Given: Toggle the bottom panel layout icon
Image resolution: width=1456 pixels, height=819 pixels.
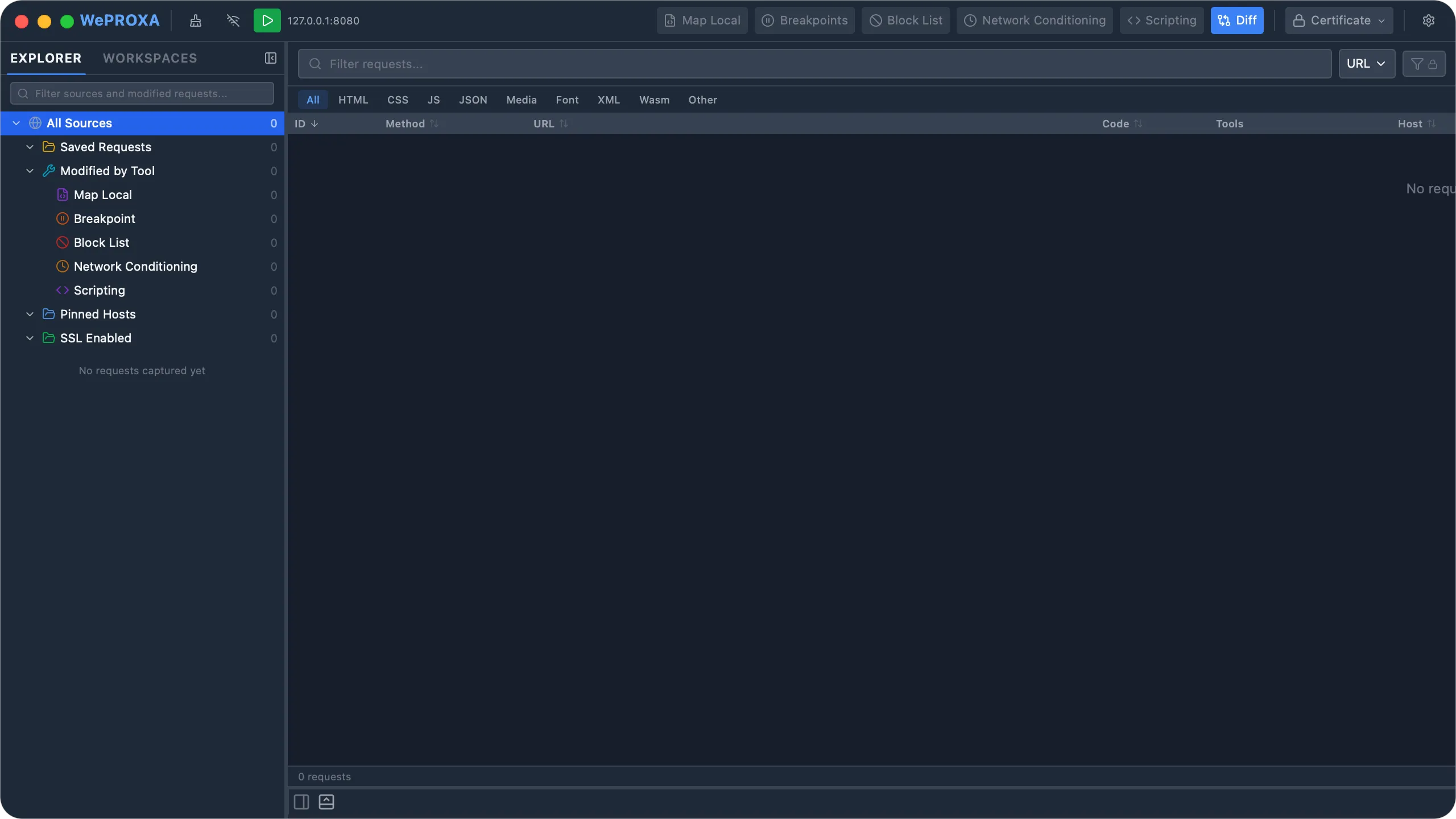Looking at the screenshot, I should coord(326,802).
